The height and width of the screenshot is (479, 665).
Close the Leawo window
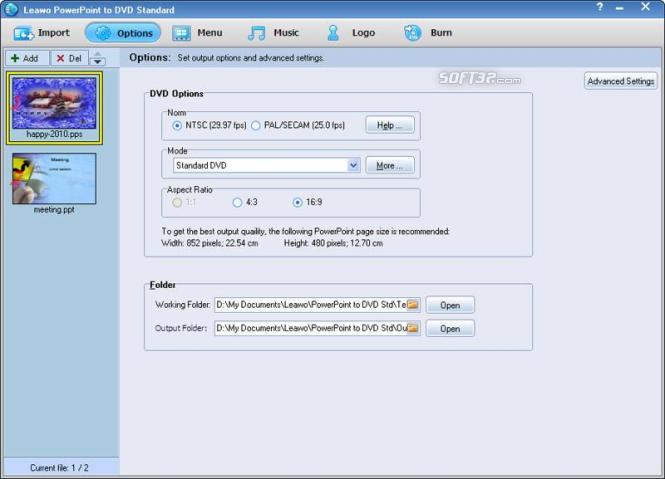click(645, 7)
